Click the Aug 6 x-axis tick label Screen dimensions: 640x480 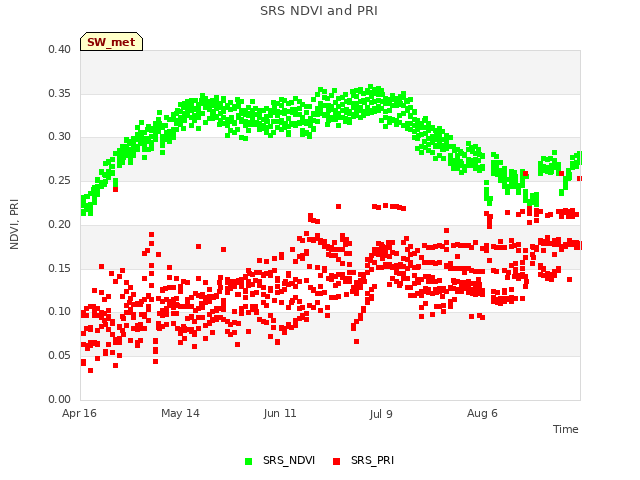click(x=482, y=413)
